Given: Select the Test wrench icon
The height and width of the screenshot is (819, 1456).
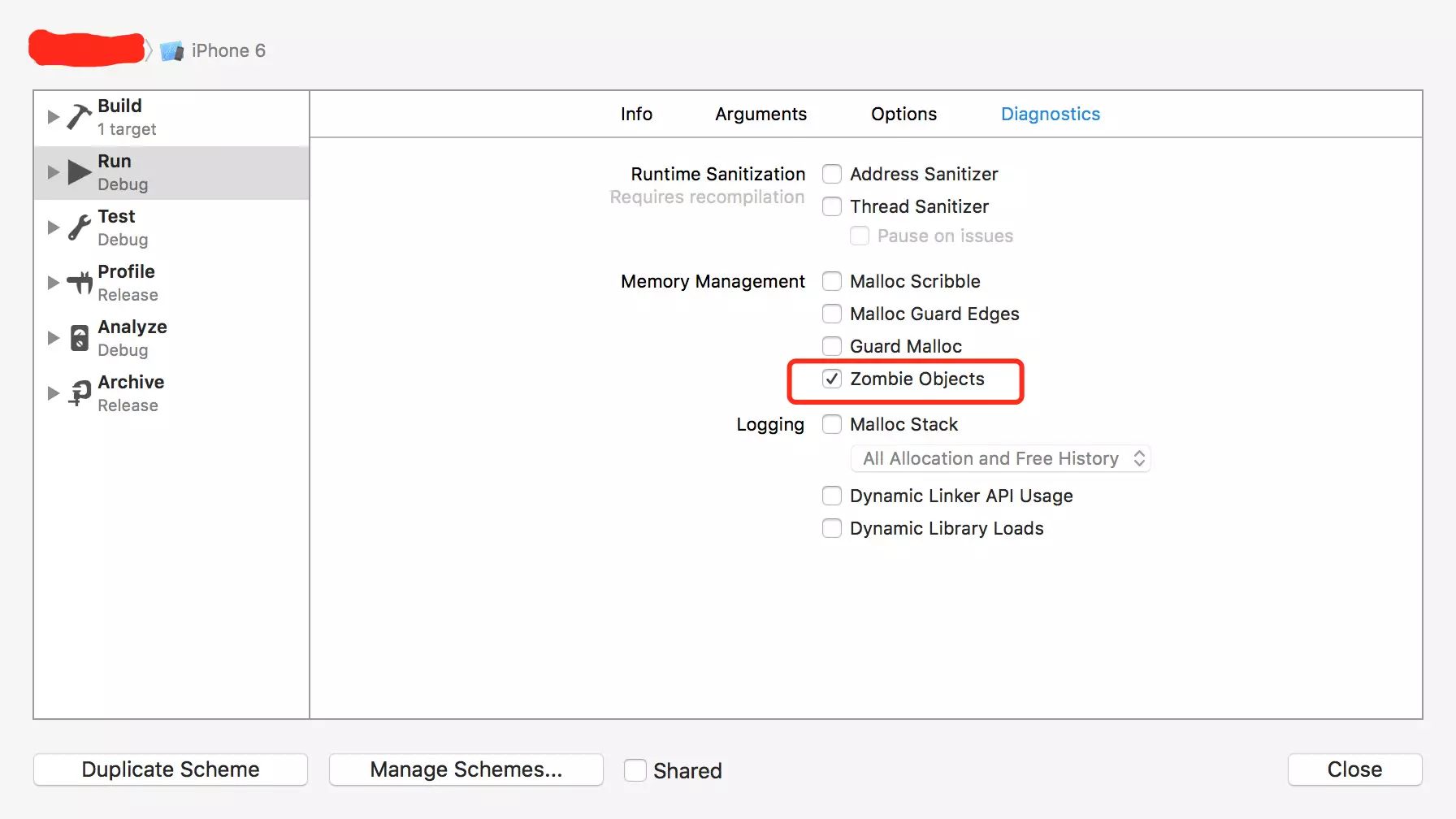Looking at the screenshot, I should click(x=79, y=227).
